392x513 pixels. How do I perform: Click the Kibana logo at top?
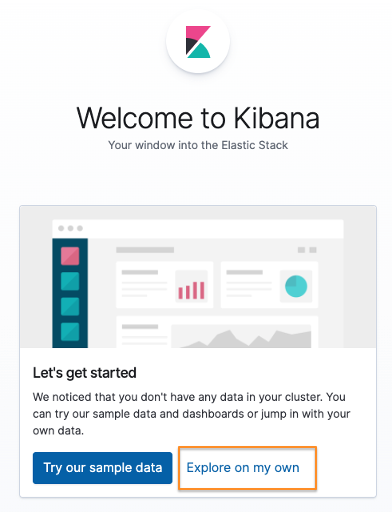click(198, 42)
